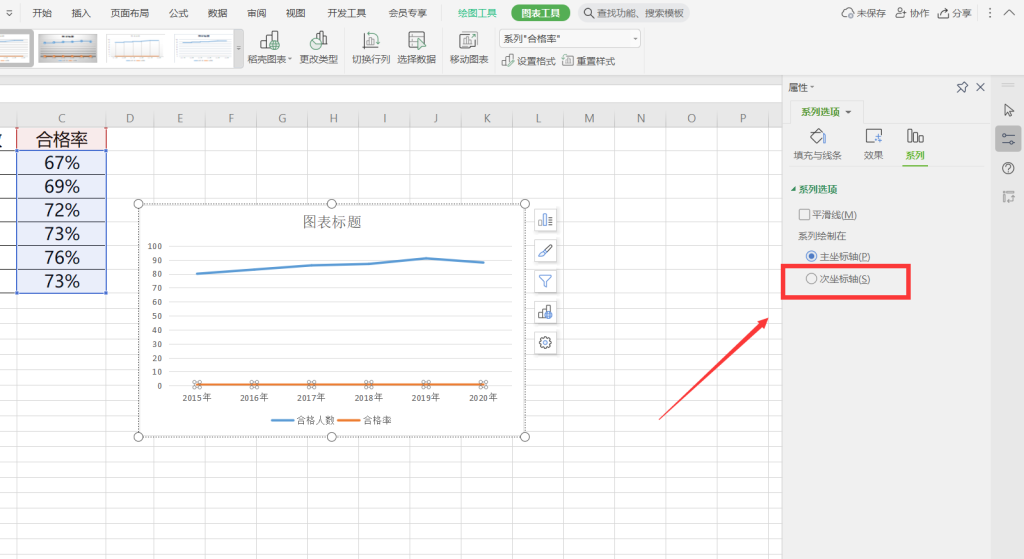1024x559 pixels.
Task: Open chart settings gear beside chart
Action: [x=545, y=343]
